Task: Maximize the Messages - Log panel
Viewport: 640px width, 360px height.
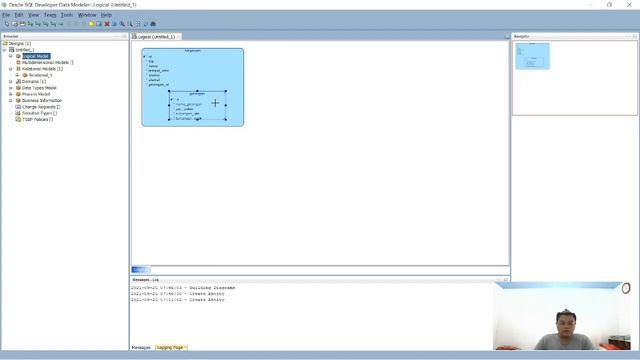Action: click(x=506, y=280)
